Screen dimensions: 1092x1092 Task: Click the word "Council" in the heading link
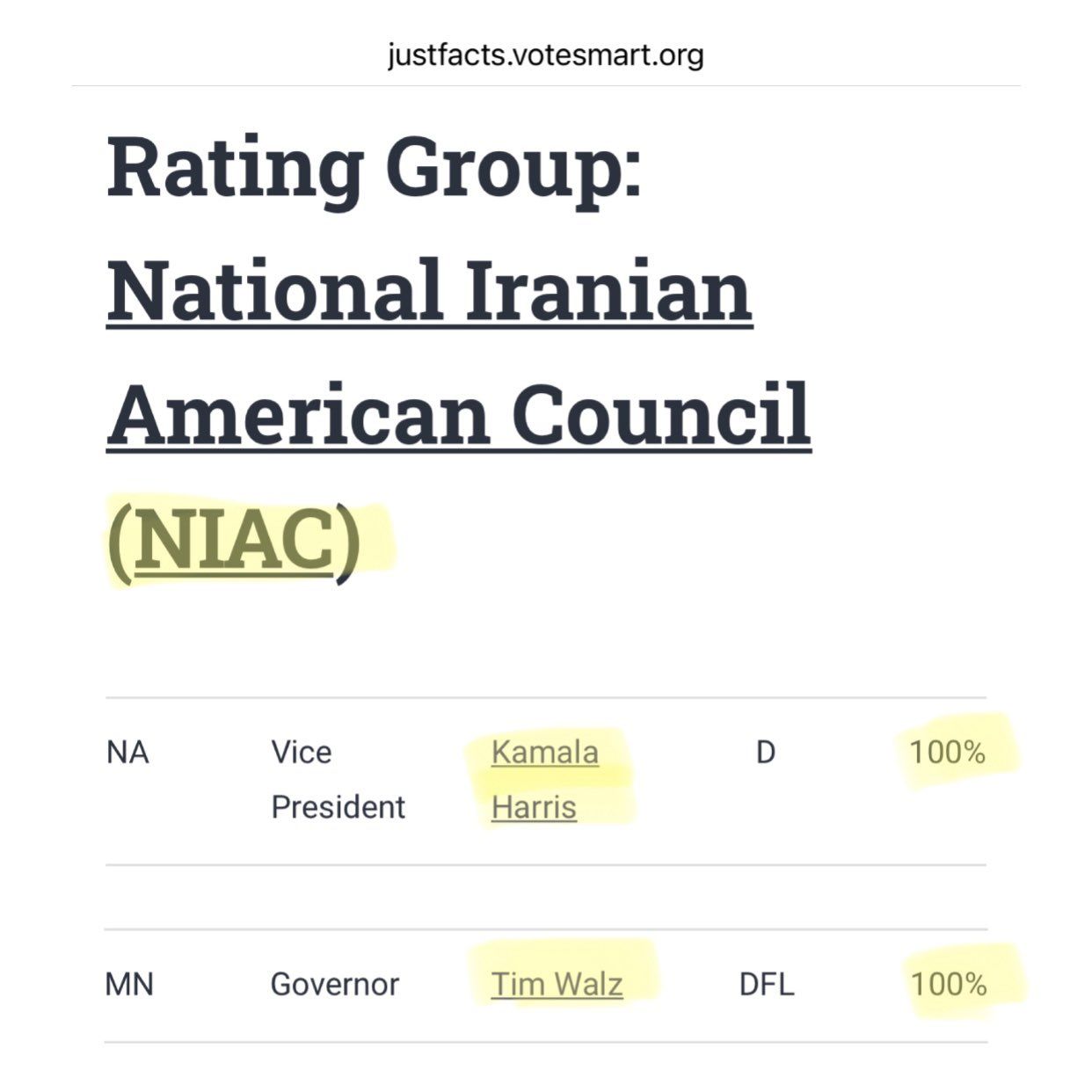(660, 413)
